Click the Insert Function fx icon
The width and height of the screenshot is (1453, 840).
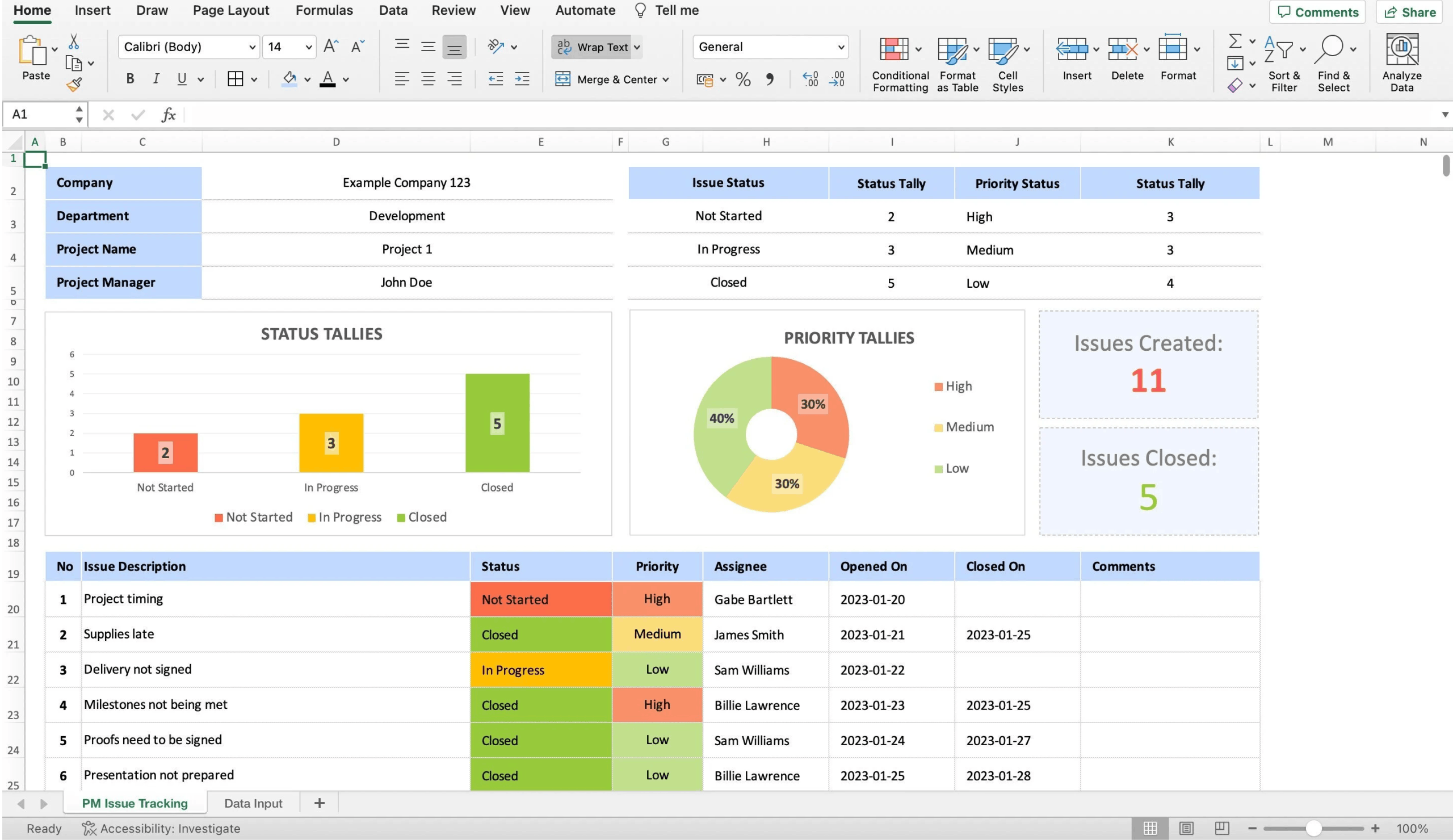[168, 115]
